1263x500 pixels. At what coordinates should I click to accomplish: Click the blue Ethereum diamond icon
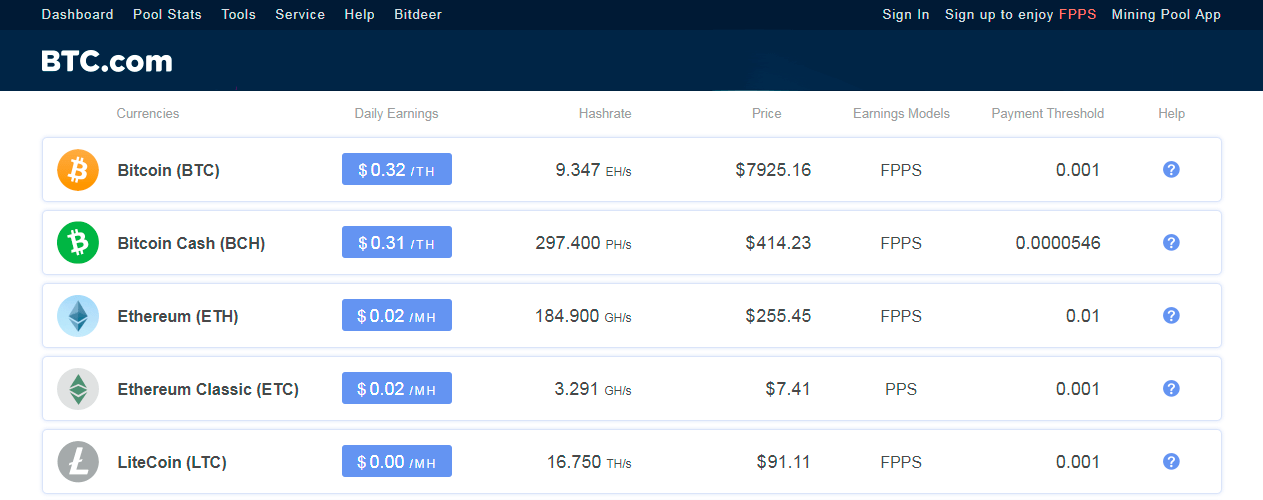click(78, 316)
